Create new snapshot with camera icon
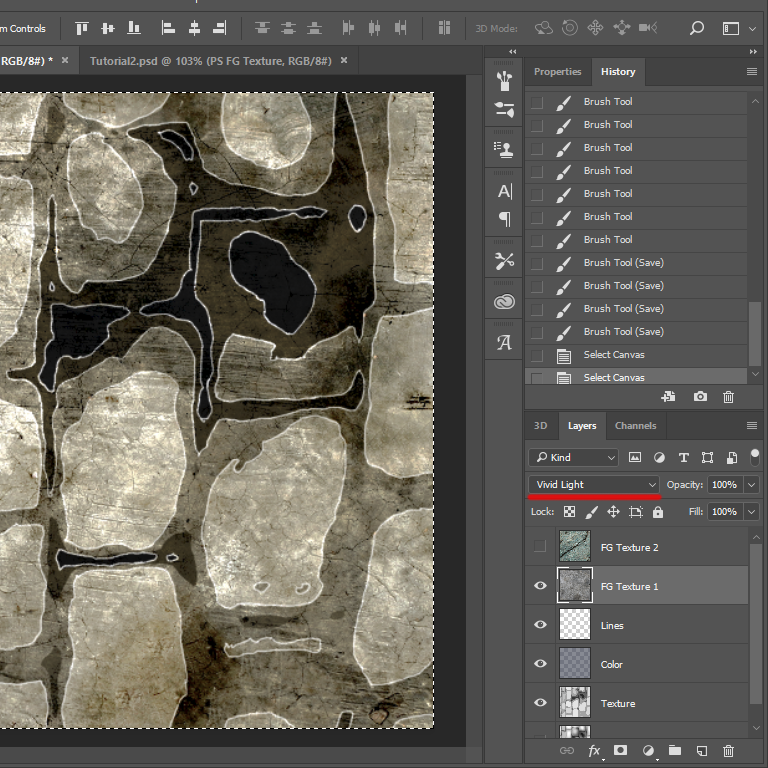This screenshot has width=768, height=768. 700,396
